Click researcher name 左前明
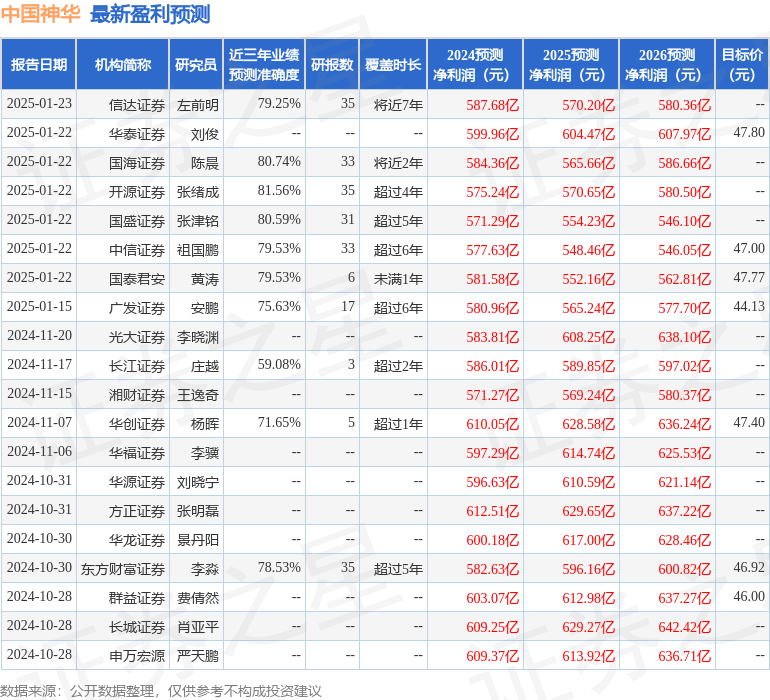 click(198, 105)
